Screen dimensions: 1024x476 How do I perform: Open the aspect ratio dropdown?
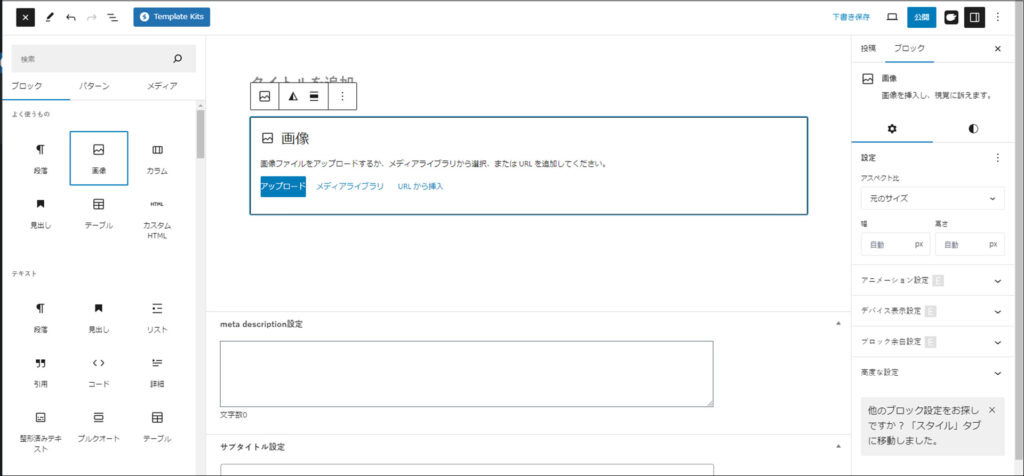click(932, 198)
